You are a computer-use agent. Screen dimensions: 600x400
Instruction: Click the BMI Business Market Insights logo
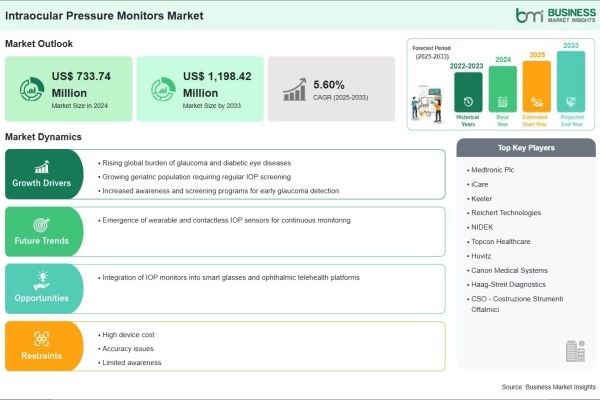point(556,15)
